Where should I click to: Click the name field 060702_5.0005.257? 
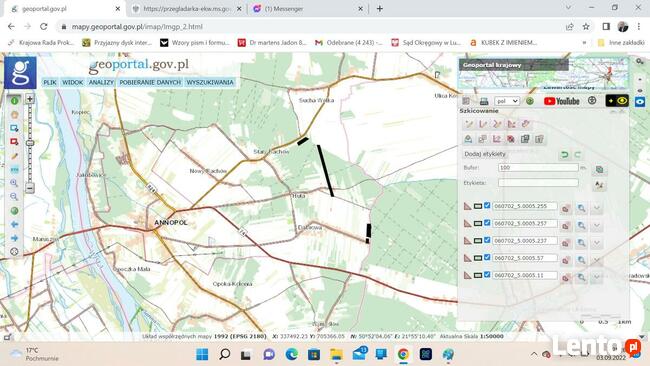[x=524, y=223]
